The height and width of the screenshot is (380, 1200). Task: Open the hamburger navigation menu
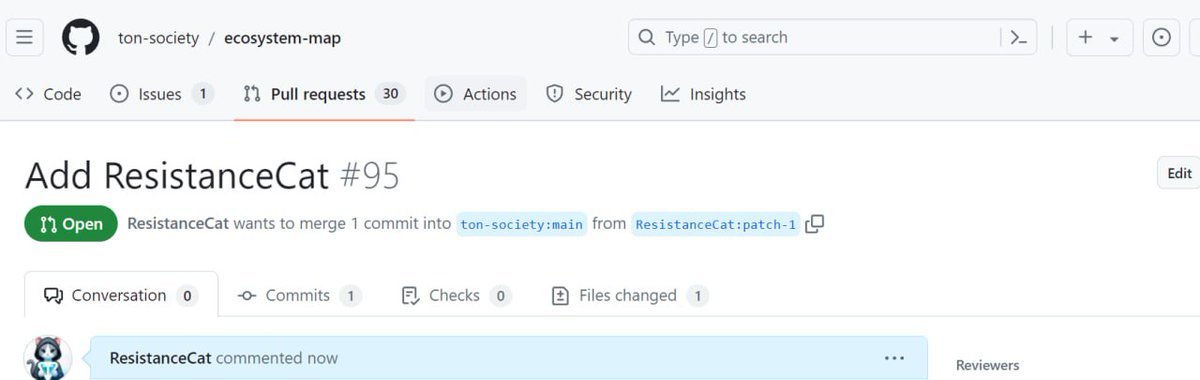(x=25, y=38)
